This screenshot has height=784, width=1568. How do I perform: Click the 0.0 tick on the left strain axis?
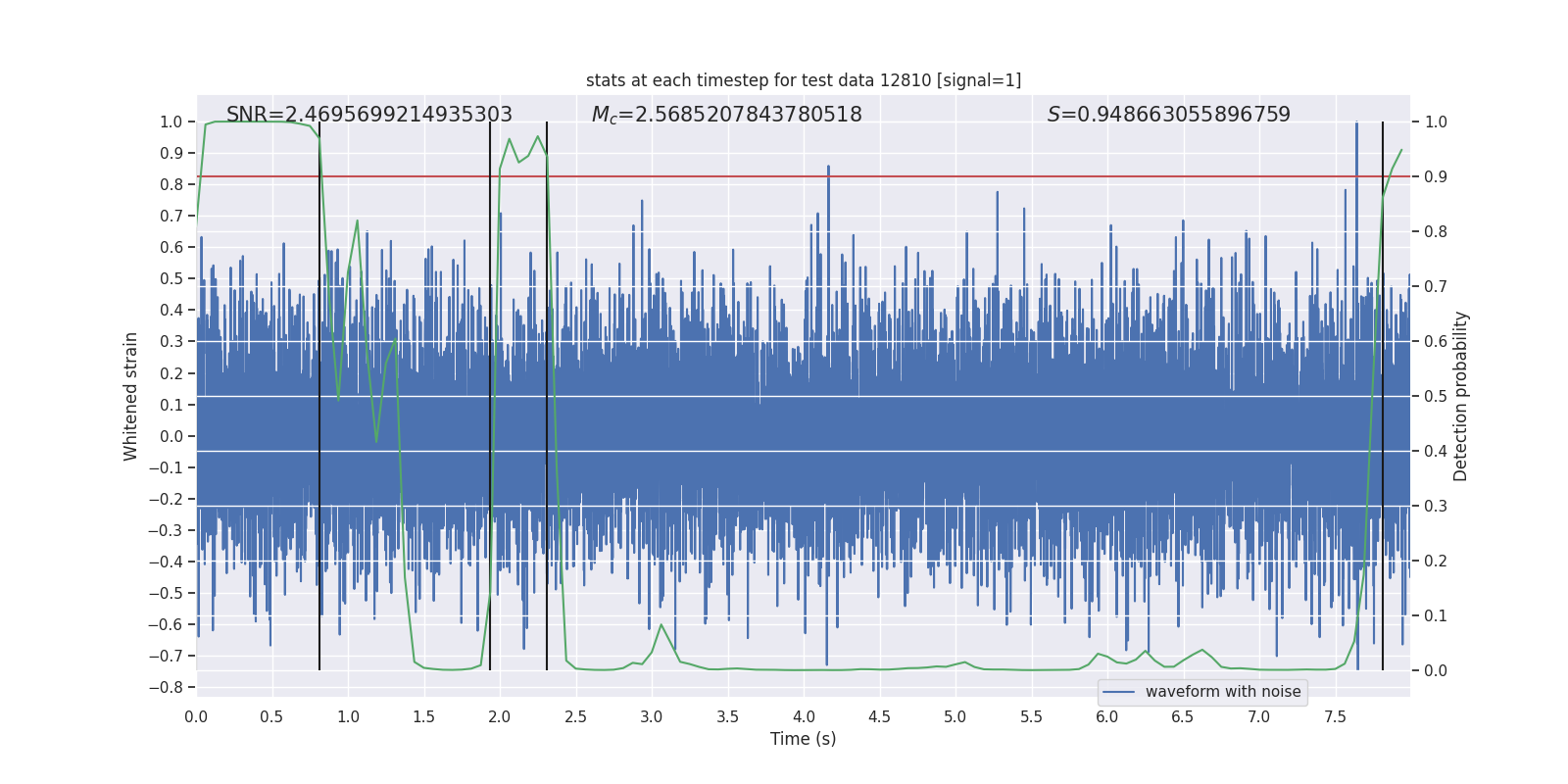point(171,436)
